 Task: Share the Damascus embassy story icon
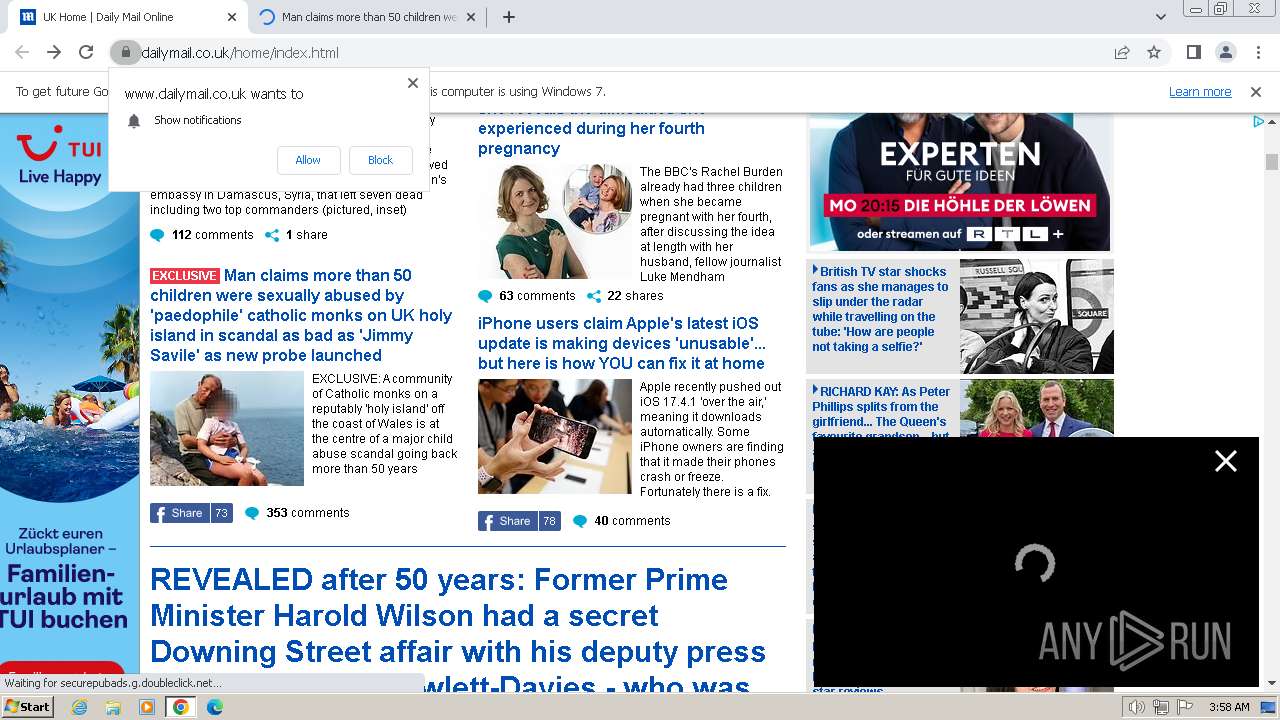272,235
